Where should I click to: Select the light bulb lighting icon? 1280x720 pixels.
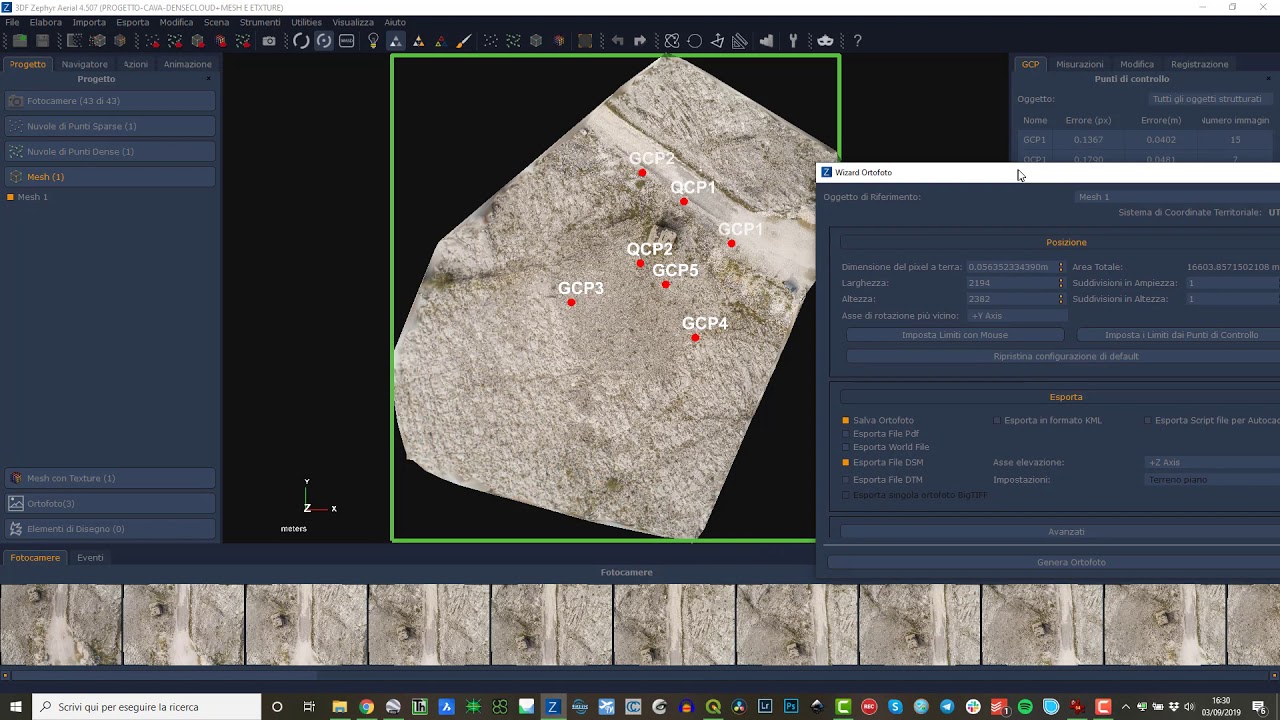point(373,41)
